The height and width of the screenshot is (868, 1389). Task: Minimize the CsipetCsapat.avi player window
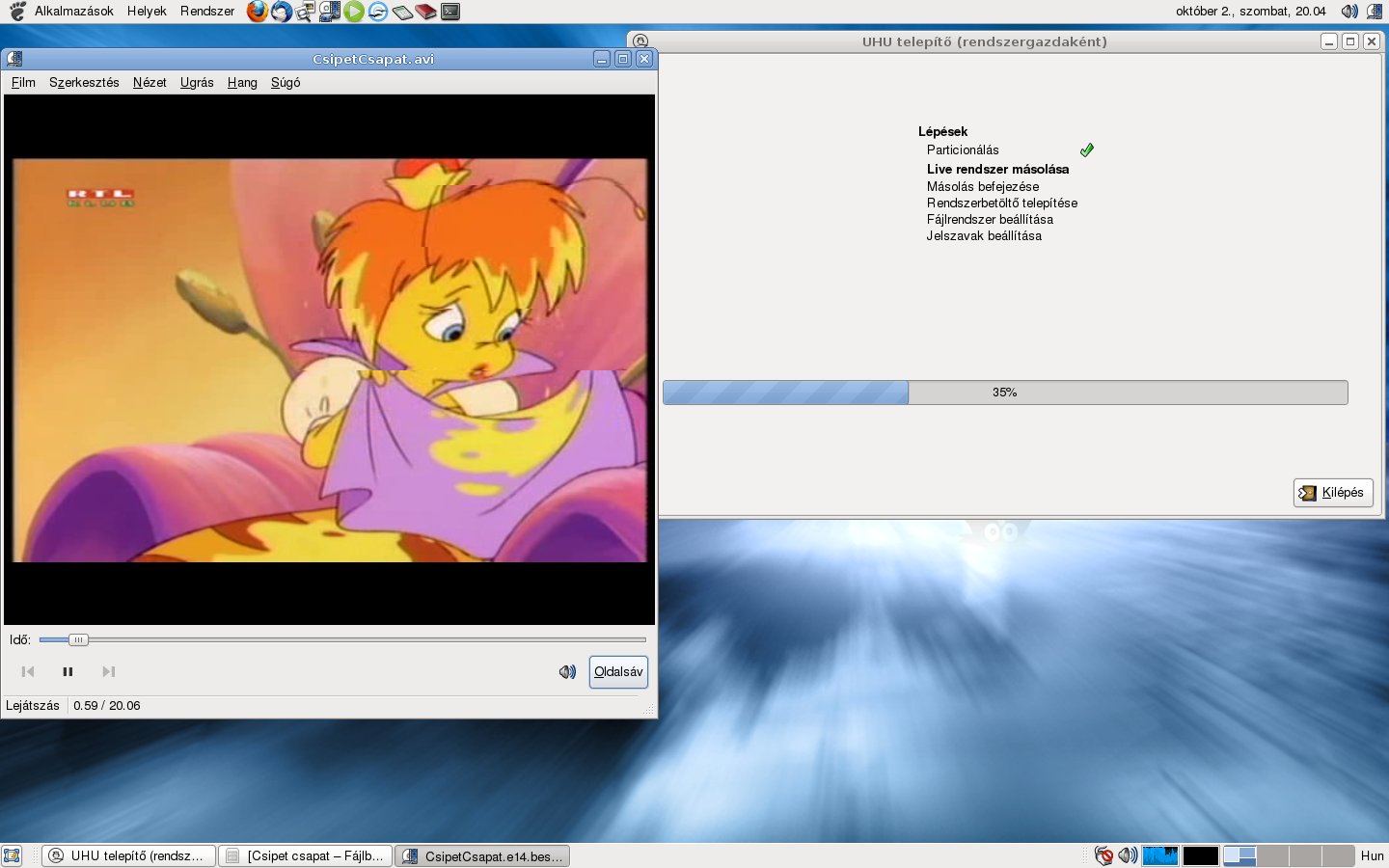602,59
